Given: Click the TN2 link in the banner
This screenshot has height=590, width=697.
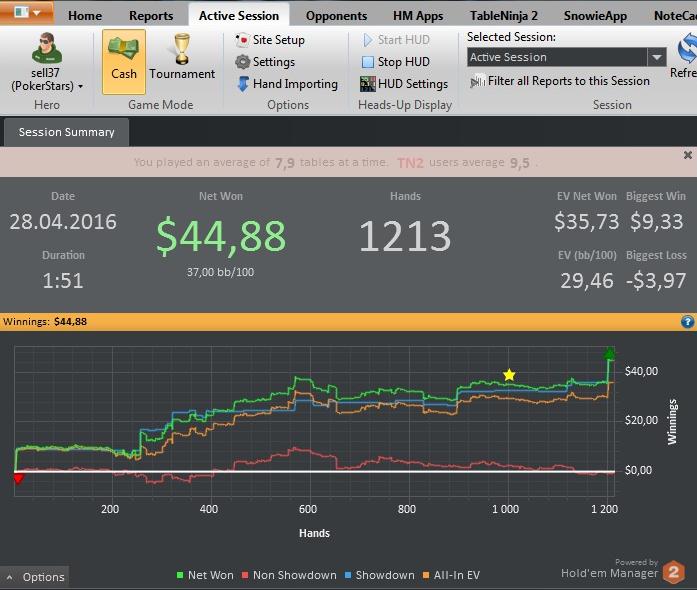Looking at the screenshot, I should click(410, 163).
